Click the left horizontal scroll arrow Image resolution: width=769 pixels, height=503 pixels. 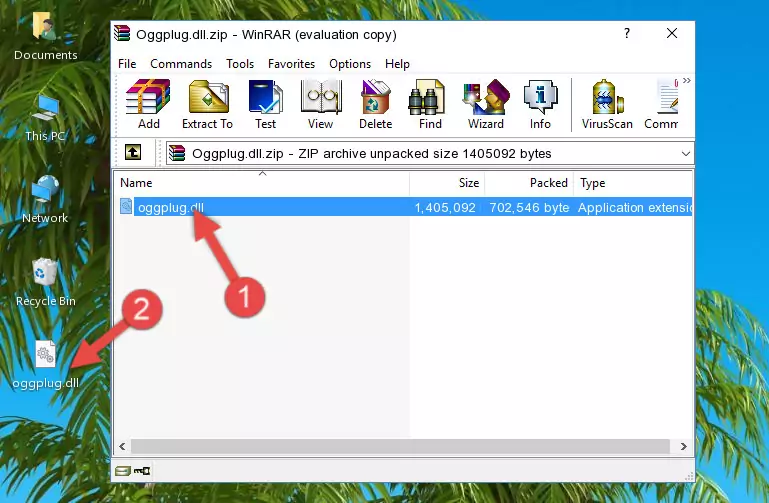pyautogui.click(x=122, y=447)
